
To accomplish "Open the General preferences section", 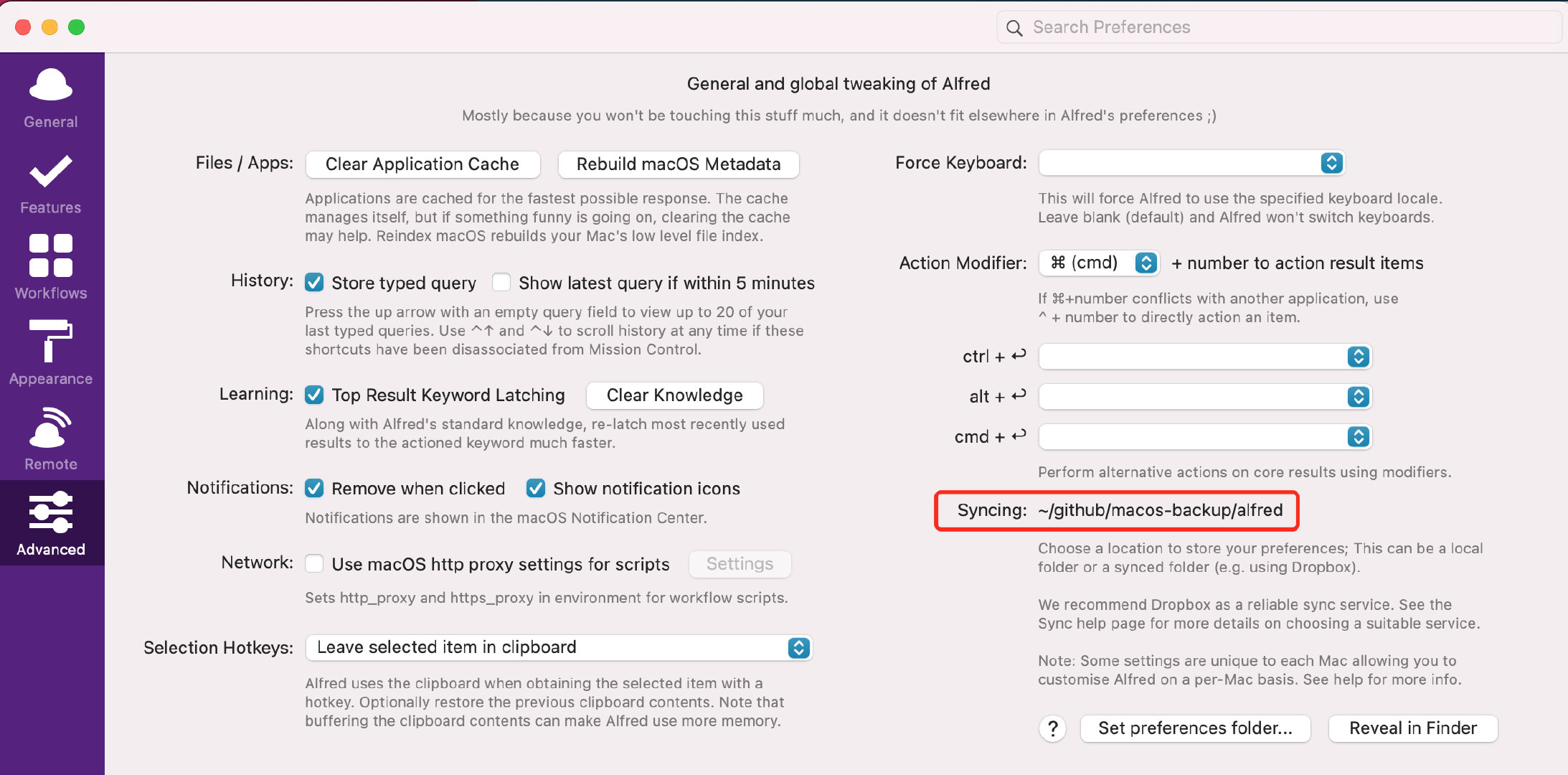I will click(51, 98).
